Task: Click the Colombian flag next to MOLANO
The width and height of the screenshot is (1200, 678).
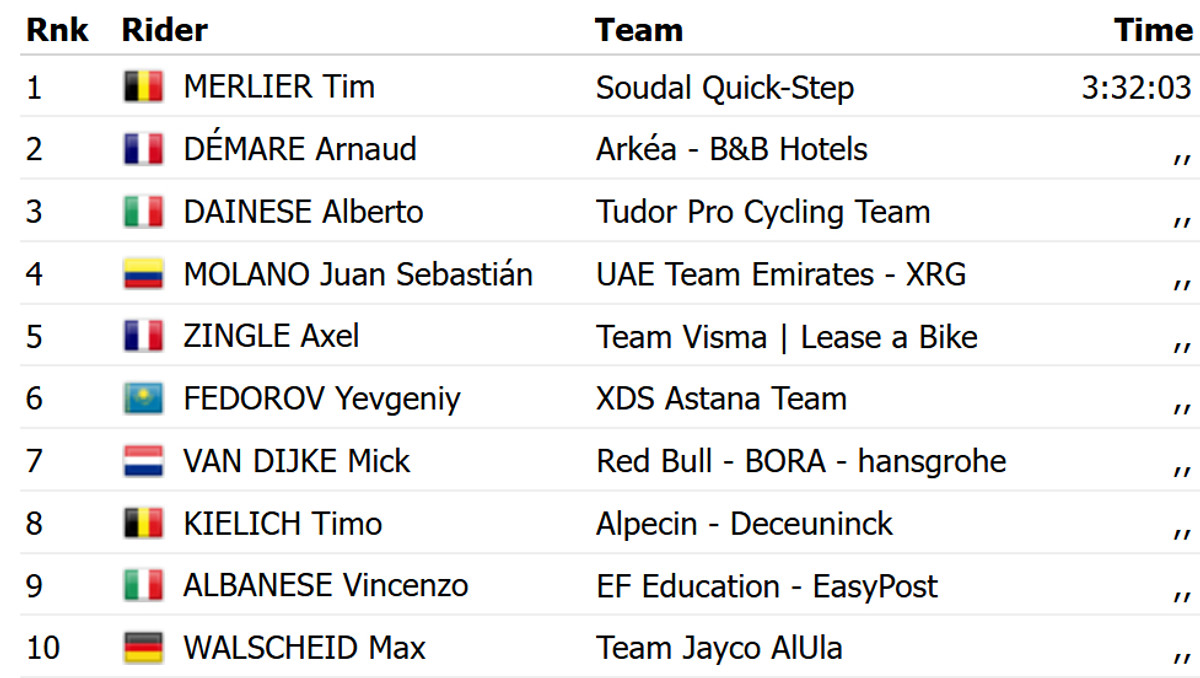Action: 143,274
